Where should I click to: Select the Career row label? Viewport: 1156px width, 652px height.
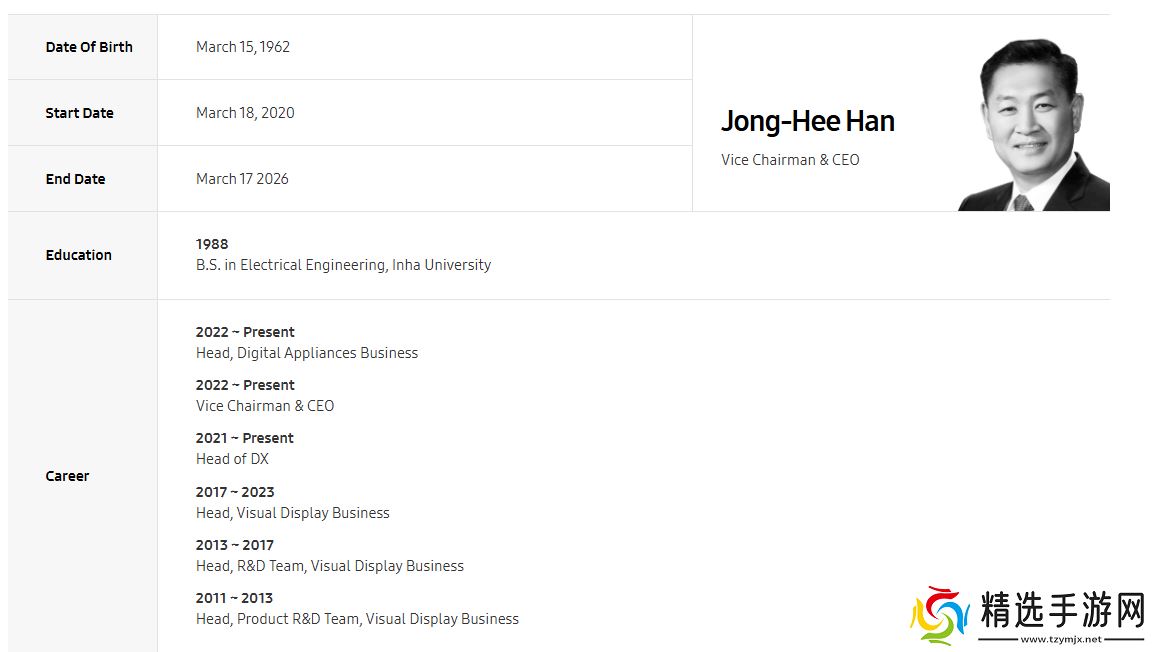tap(67, 476)
